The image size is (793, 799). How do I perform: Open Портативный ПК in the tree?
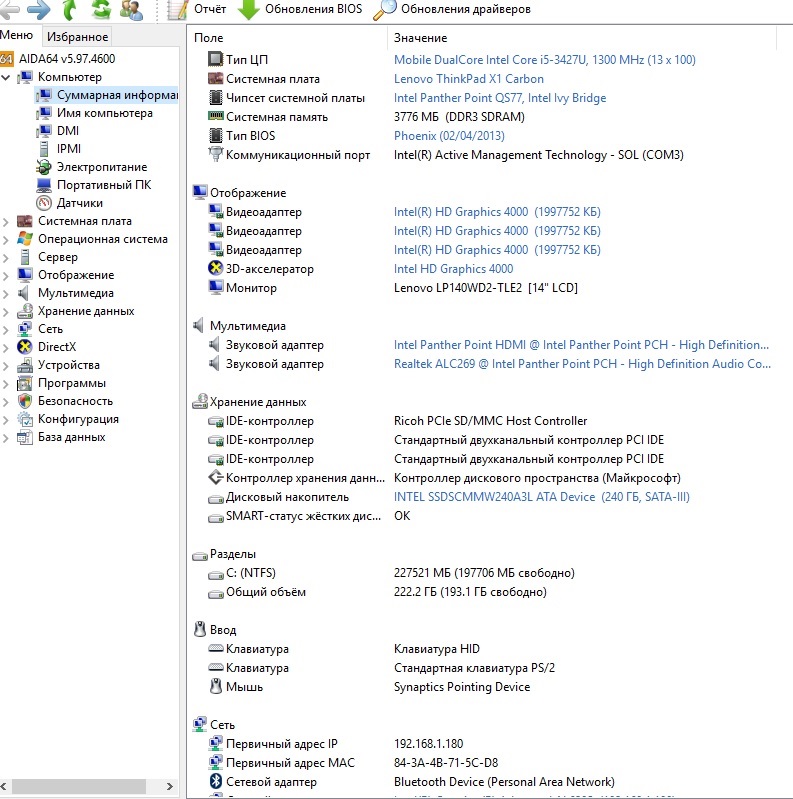click(104, 184)
